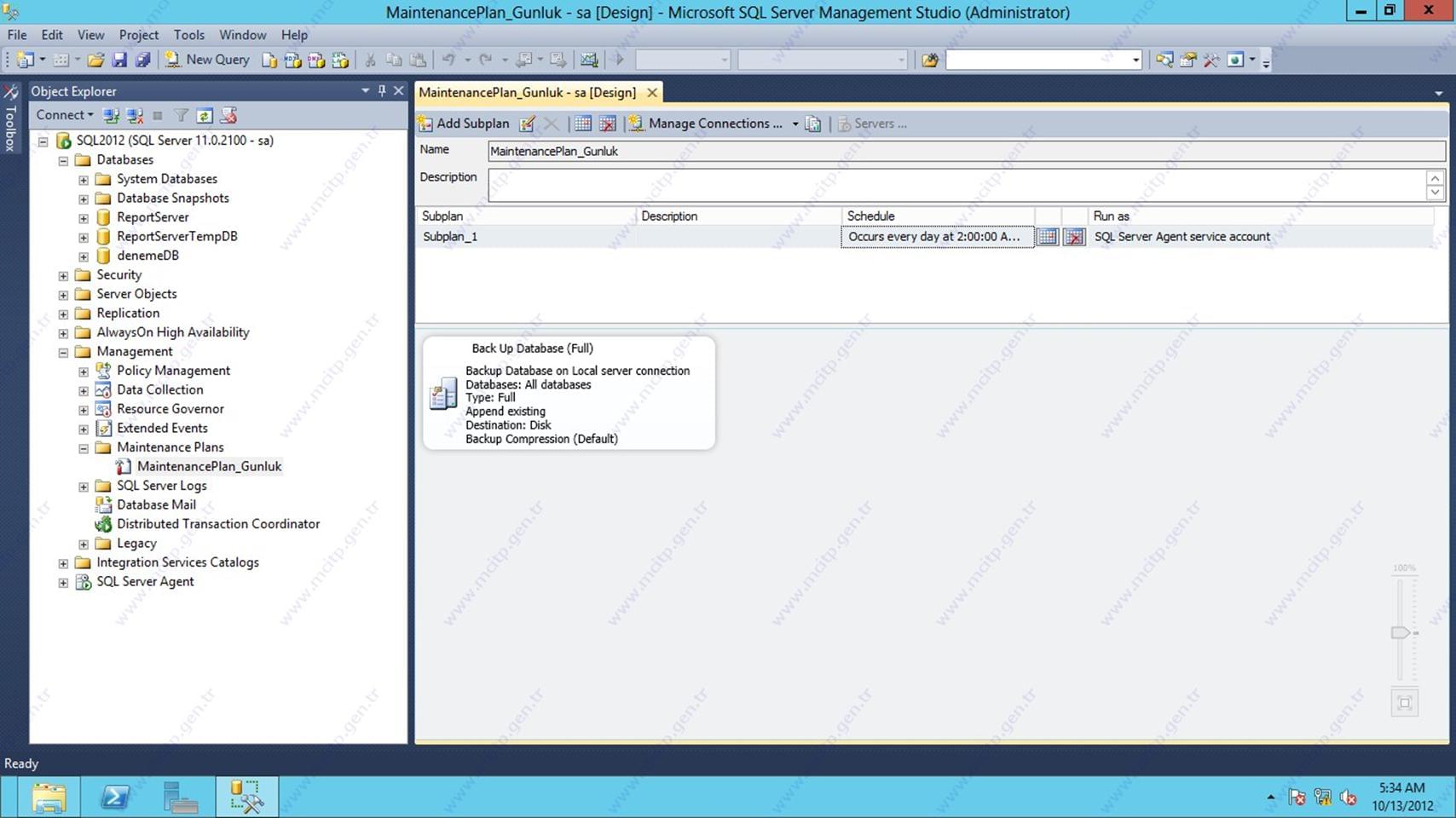Click the XMLA Query toolbar icon

[340, 60]
